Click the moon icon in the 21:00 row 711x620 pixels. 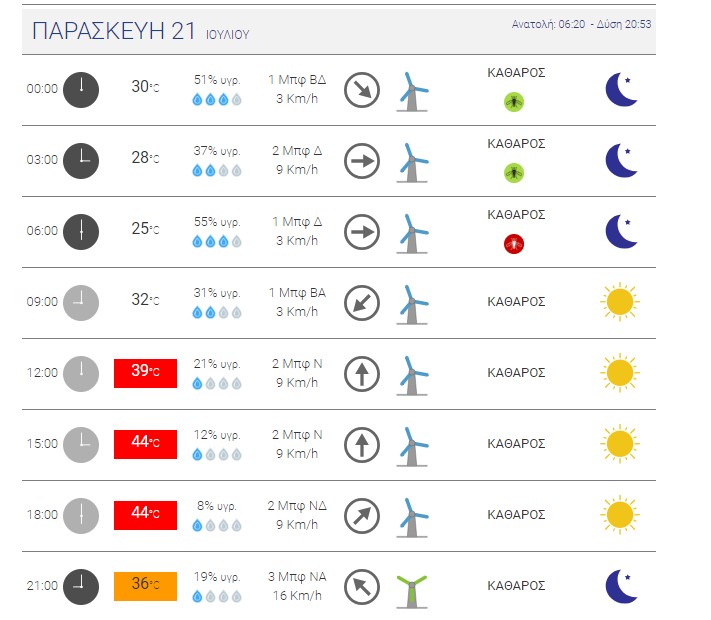[x=622, y=586]
